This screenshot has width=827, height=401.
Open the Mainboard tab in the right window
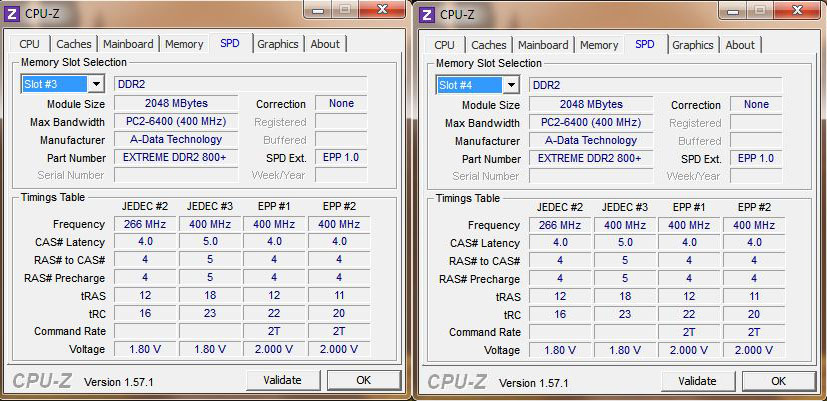click(543, 45)
